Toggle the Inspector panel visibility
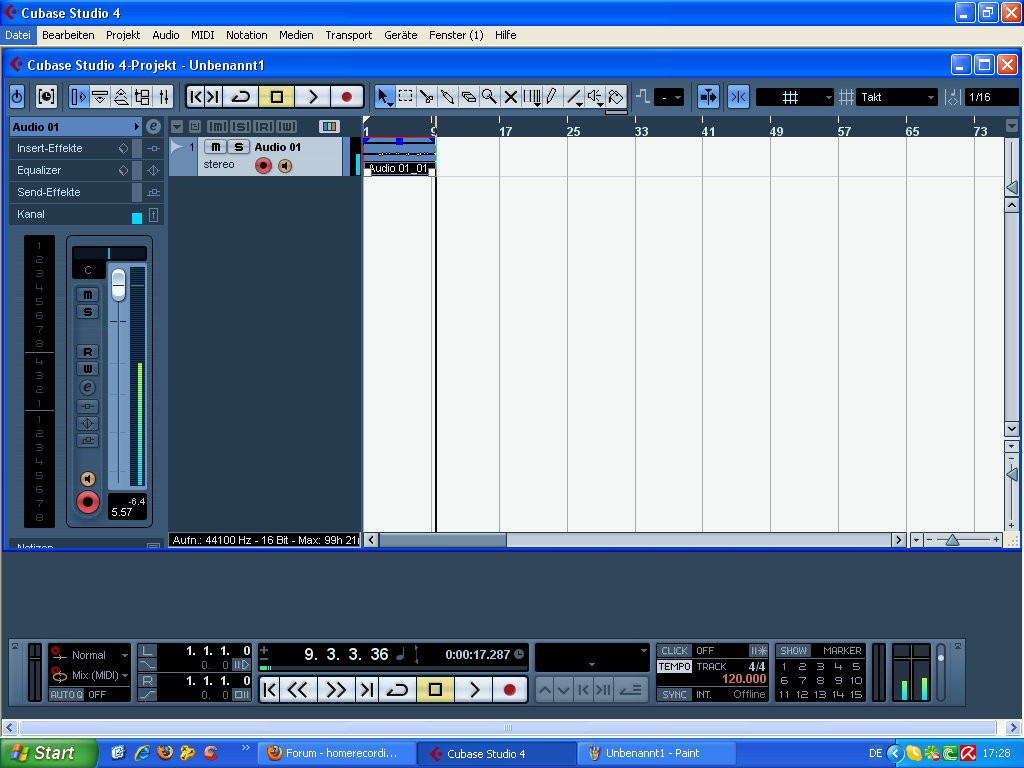The image size is (1024, 768). click(78, 97)
